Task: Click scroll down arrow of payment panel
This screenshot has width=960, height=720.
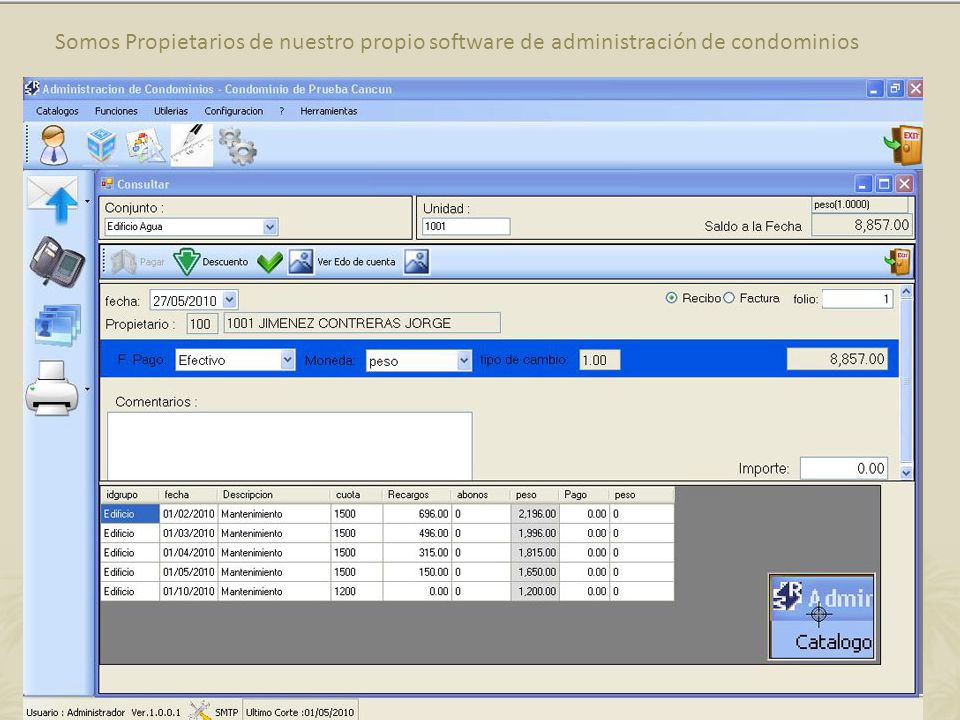Action: point(906,472)
